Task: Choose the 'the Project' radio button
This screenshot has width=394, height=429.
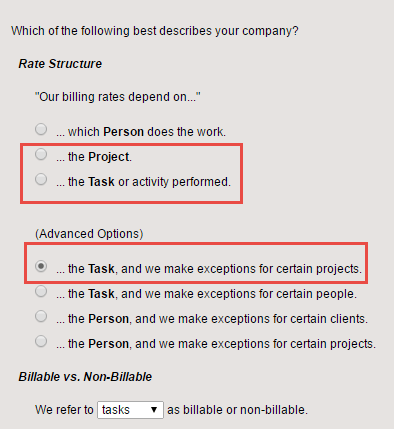Action: (41, 154)
